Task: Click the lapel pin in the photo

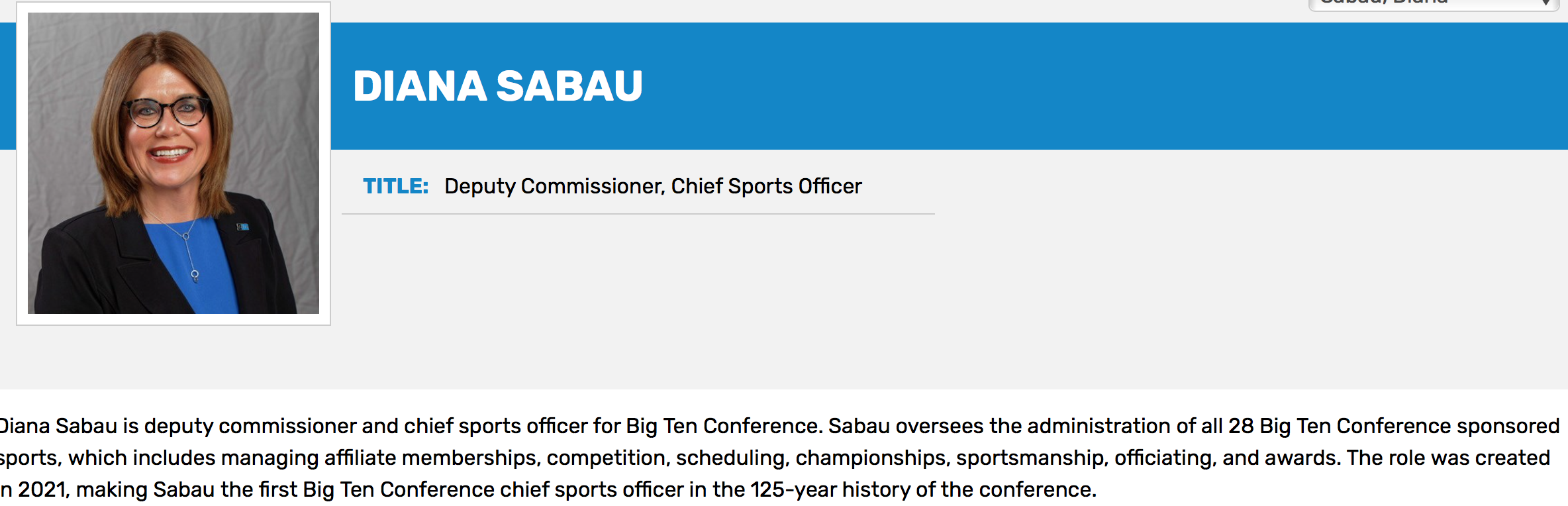Action: pos(243,227)
